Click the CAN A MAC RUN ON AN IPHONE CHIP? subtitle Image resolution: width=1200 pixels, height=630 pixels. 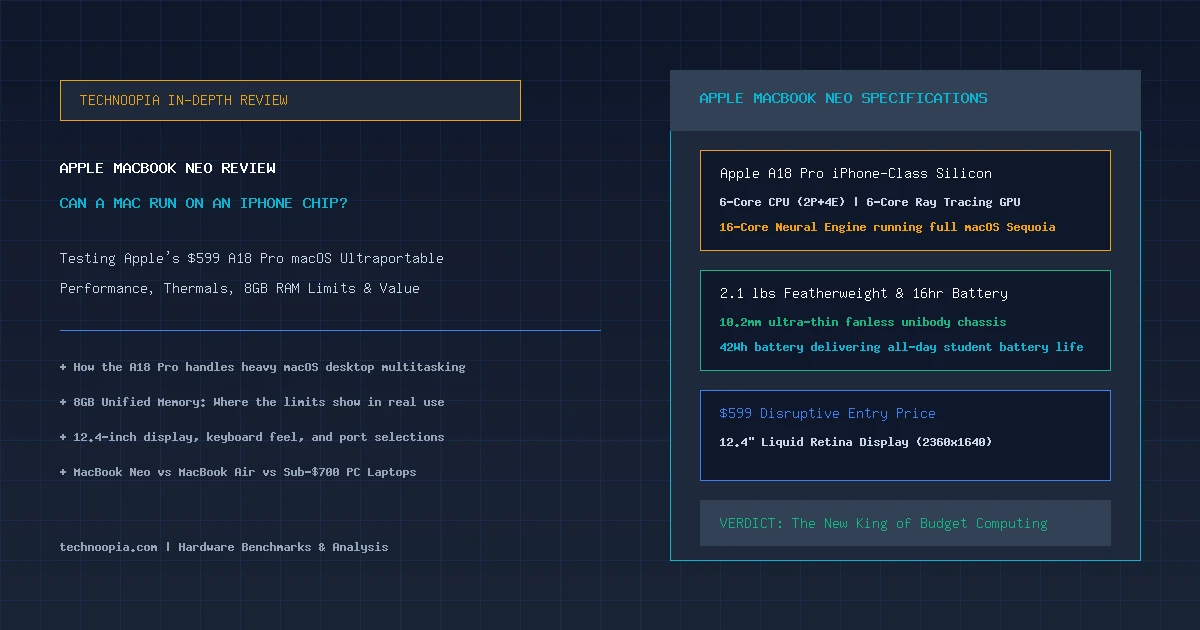pyautogui.click(x=204, y=203)
